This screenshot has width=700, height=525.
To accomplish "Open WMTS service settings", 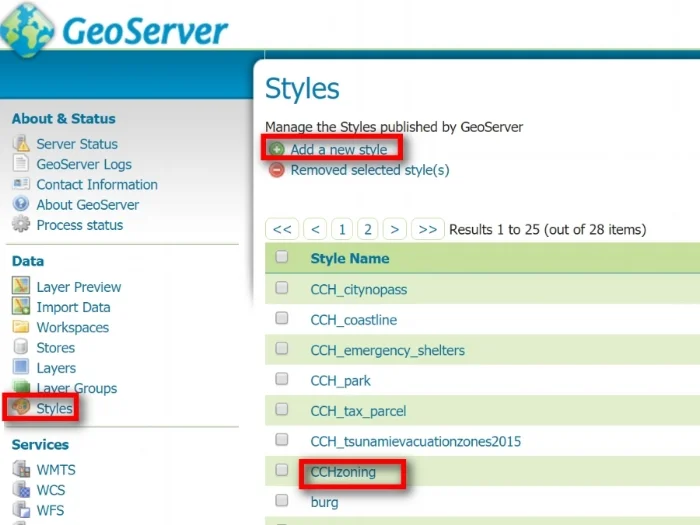I will pos(56,470).
